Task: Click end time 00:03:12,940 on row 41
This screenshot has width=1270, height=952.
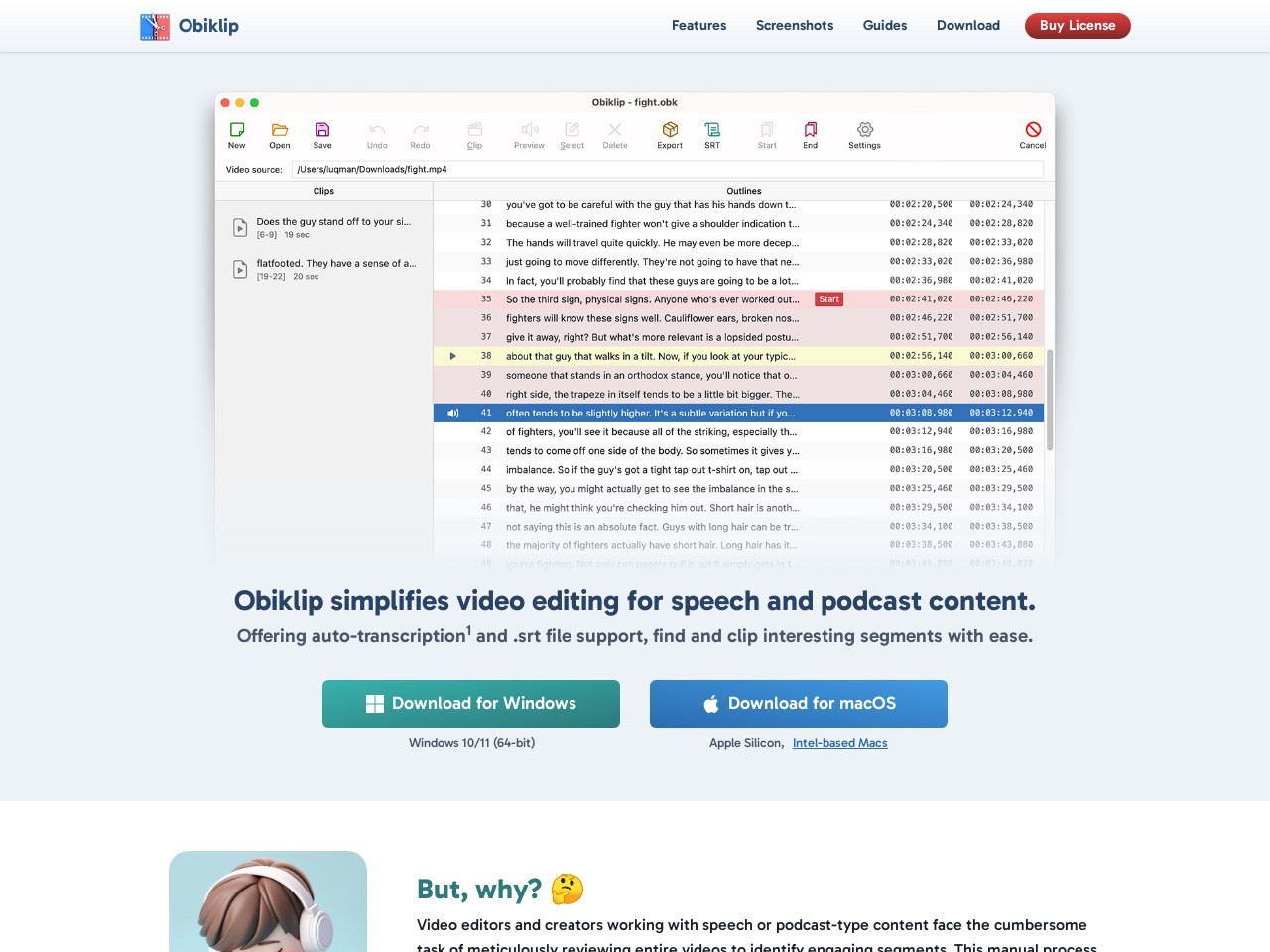Action: pyautogui.click(x=1001, y=413)
